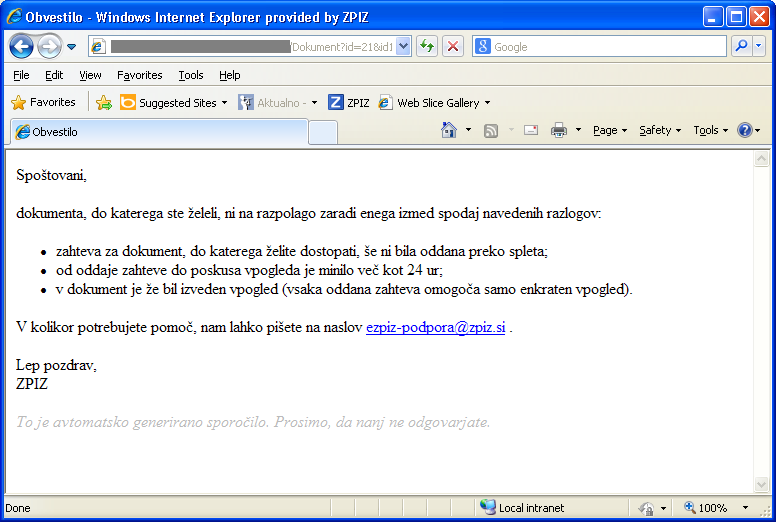Viewport: 776px width, 522px height.
Task: Open the Help menu
Action: coord(230,75)
